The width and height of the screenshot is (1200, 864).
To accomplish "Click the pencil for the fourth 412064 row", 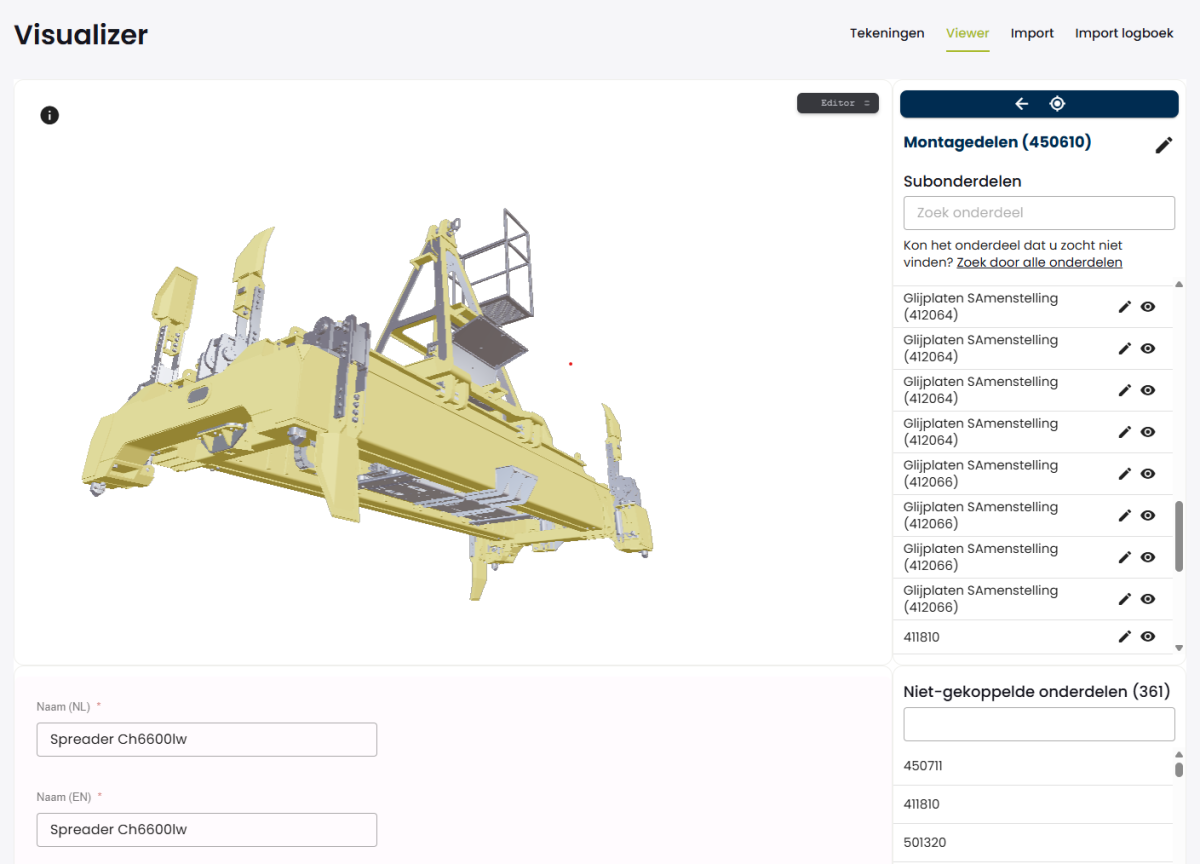I will pos(1124,432).
